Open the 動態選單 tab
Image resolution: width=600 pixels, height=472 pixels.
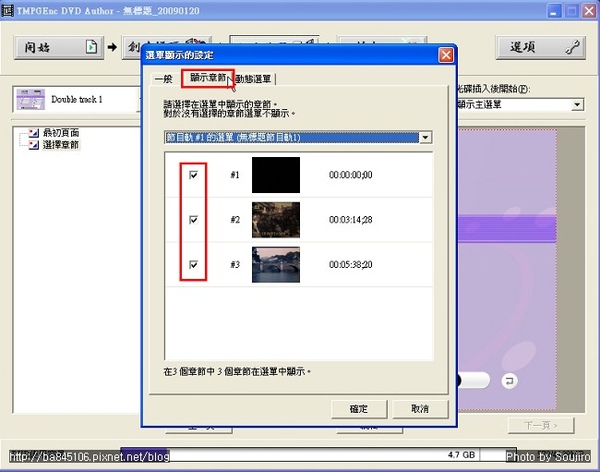point(253,79)
